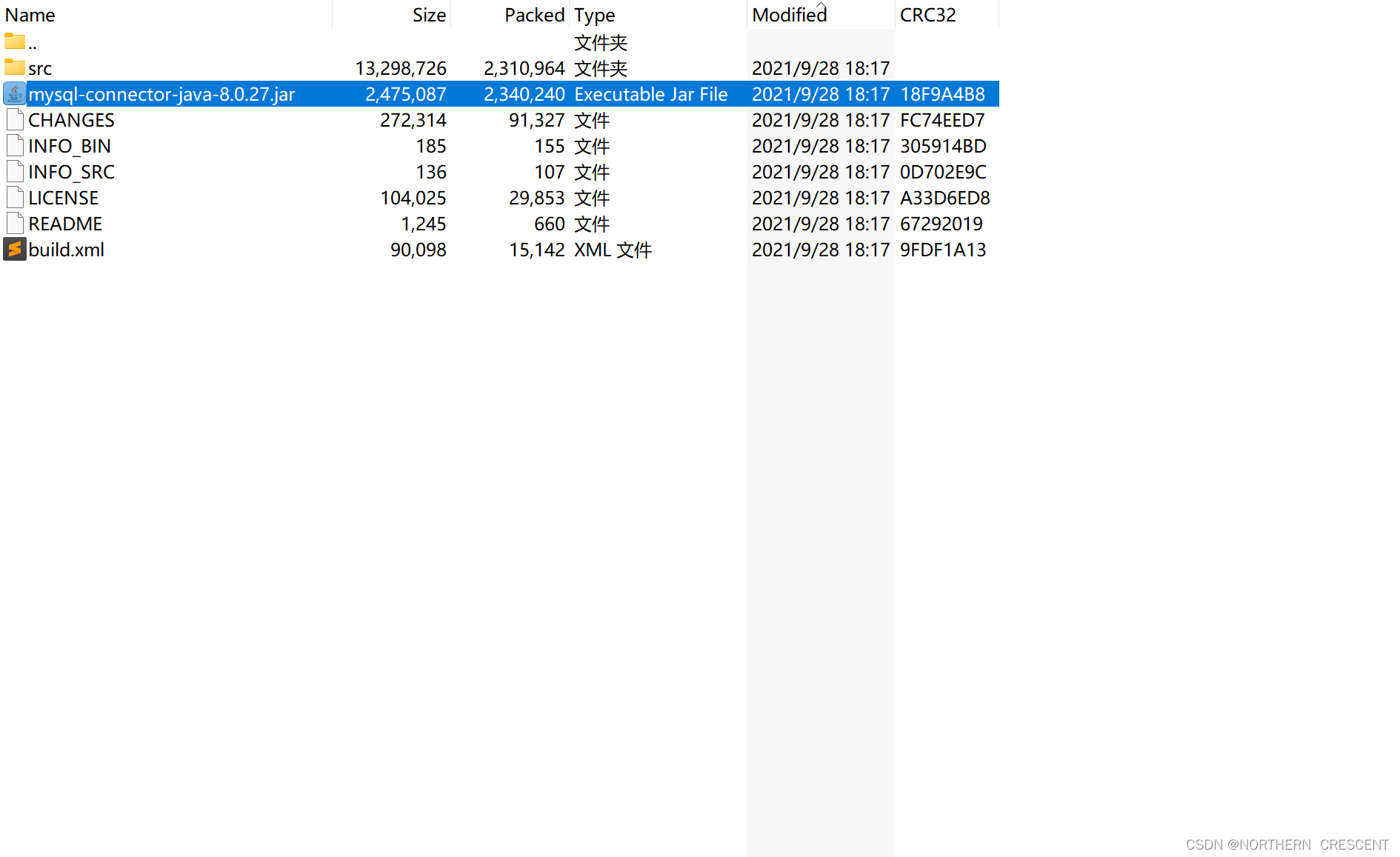Image resolution: width=1400 pixels, height=857 pixels.
Task: Select the INFO_BIN file name
Action: click(70, 146)
